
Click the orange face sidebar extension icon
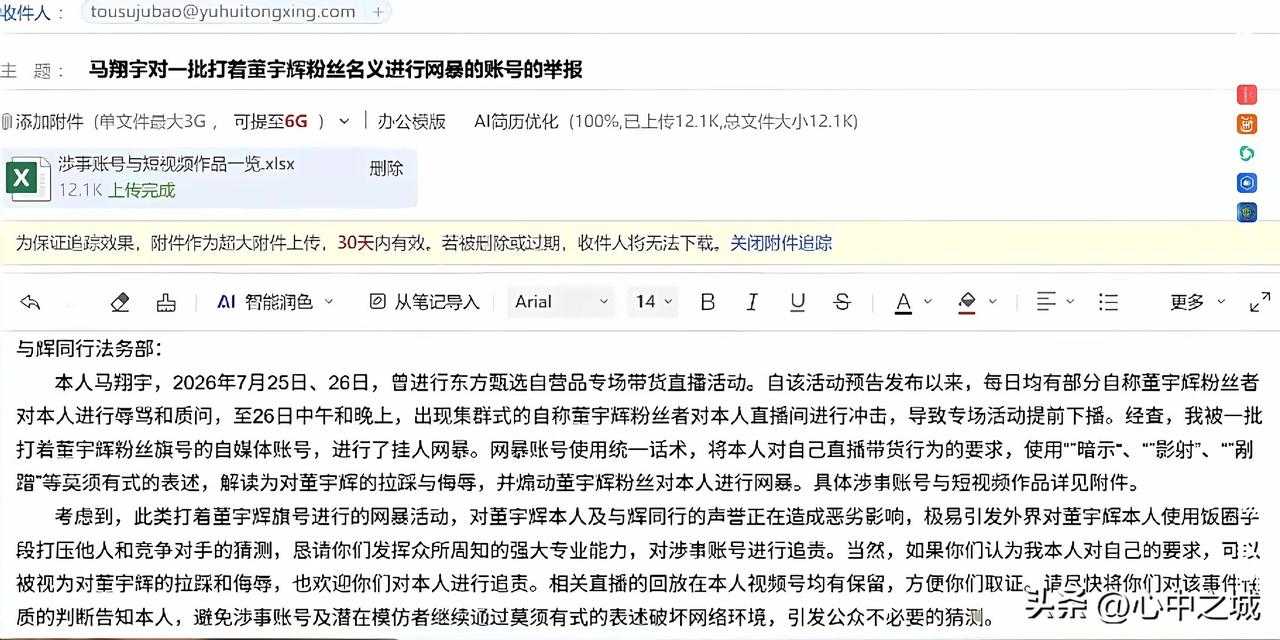pyautogui.click(x=1247, y=124)
